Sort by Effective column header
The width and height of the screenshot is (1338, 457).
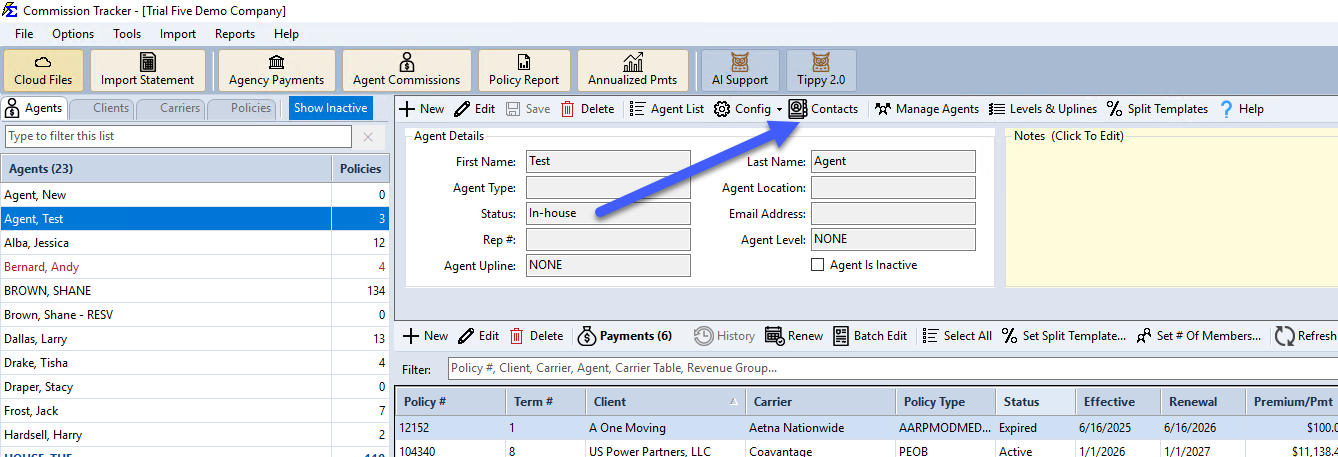[x=1117, y=402]
